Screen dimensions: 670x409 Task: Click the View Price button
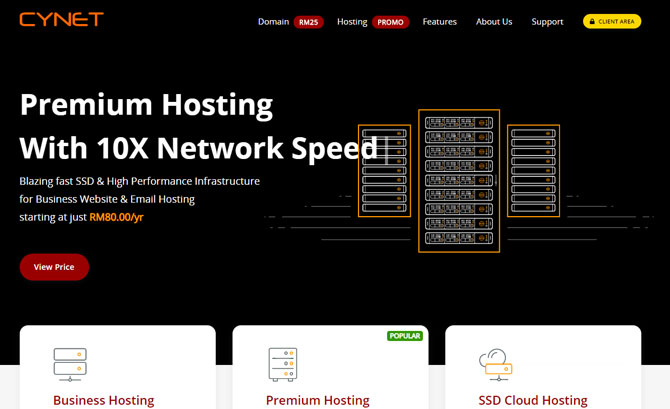point(54,267)
